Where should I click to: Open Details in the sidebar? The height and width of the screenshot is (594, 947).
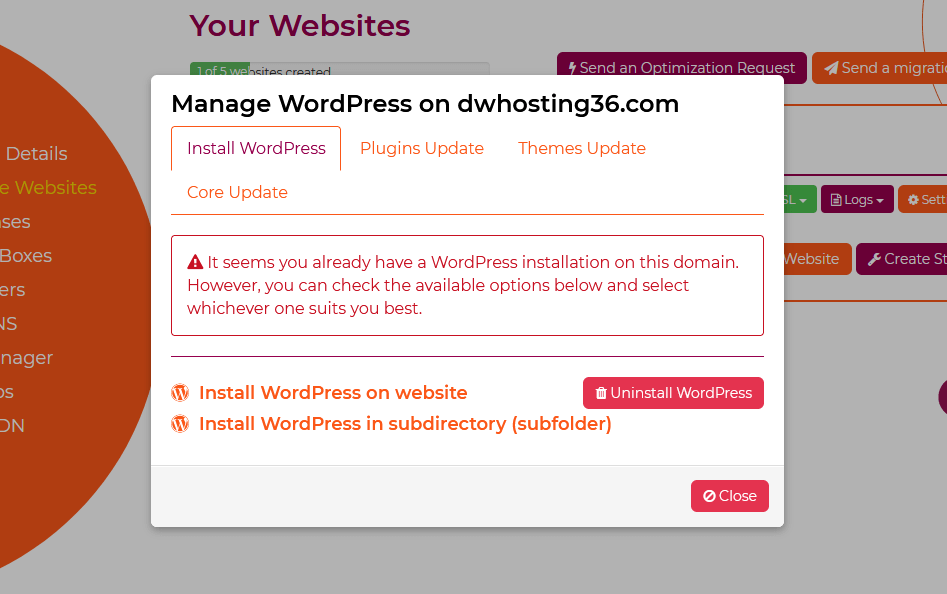point(36,153)
